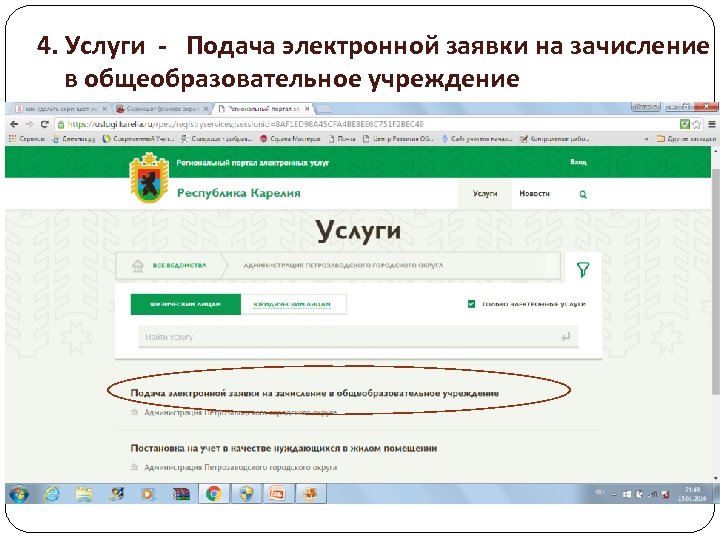720x540 pixels.
Task: Open File Explorer from taskbar
Action: (84, 494)
